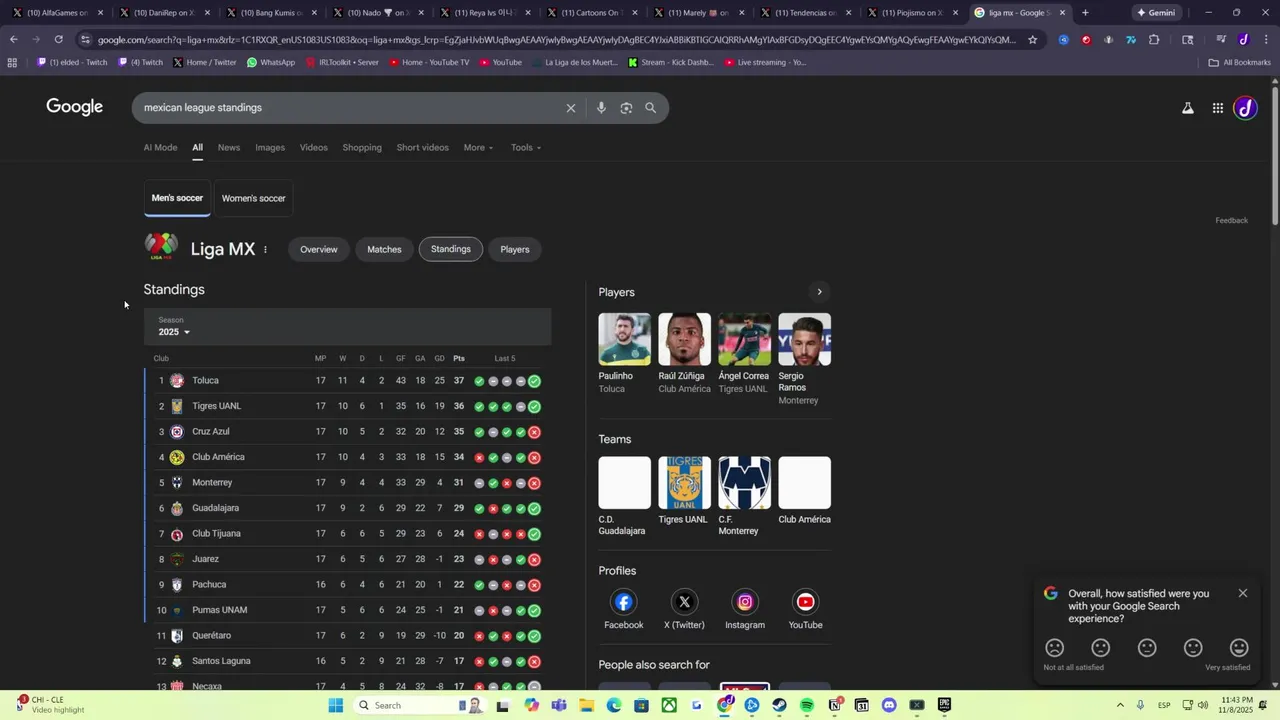Image resolution: width=1280 pixels, height=720 pixels.
Task: Dismiss the satisfaction survey popup
Action: tap(1243, 593)
